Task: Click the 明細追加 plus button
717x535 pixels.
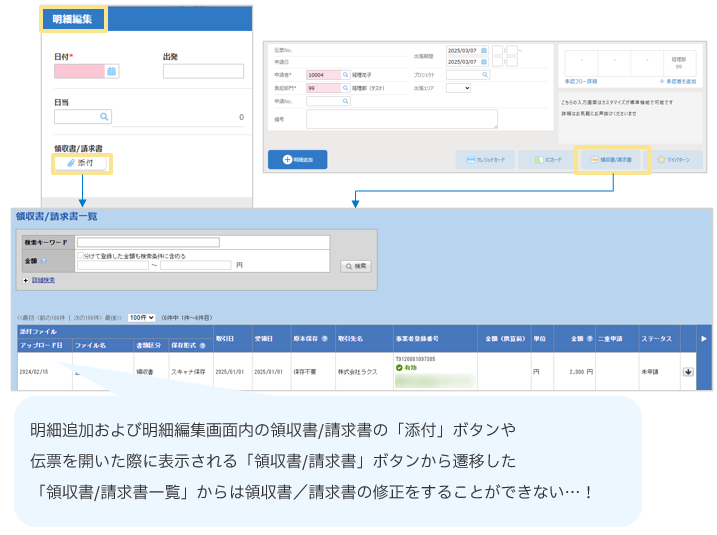Action: point(297,160)
